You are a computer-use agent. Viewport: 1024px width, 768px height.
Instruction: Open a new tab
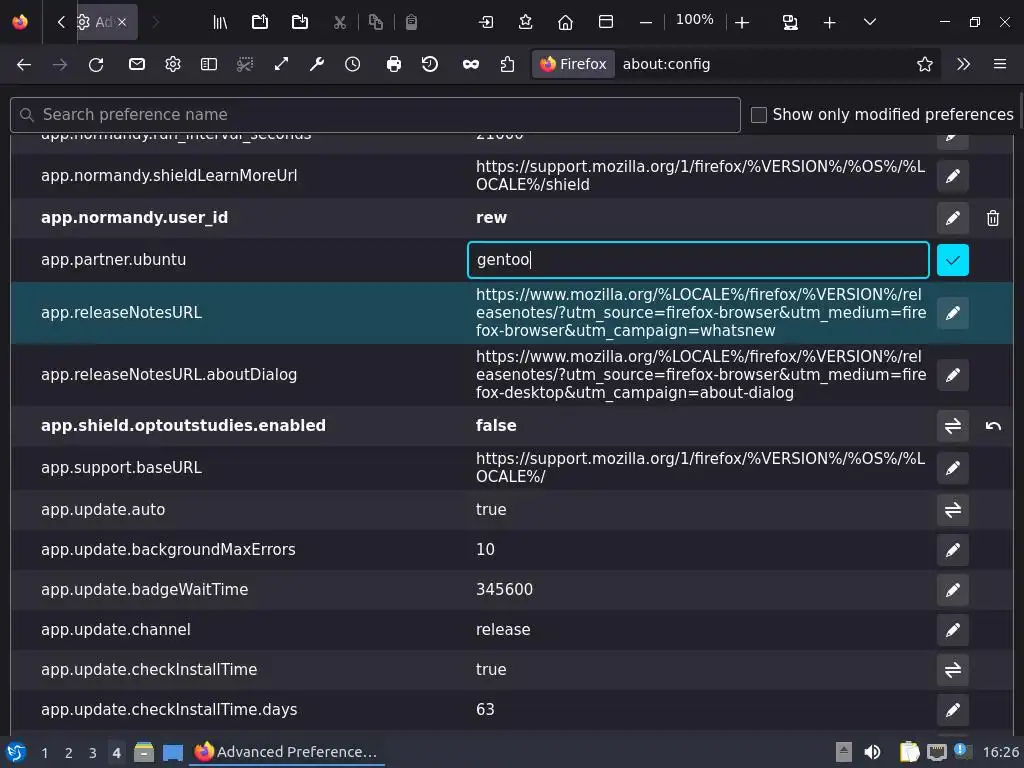(829, 22)
